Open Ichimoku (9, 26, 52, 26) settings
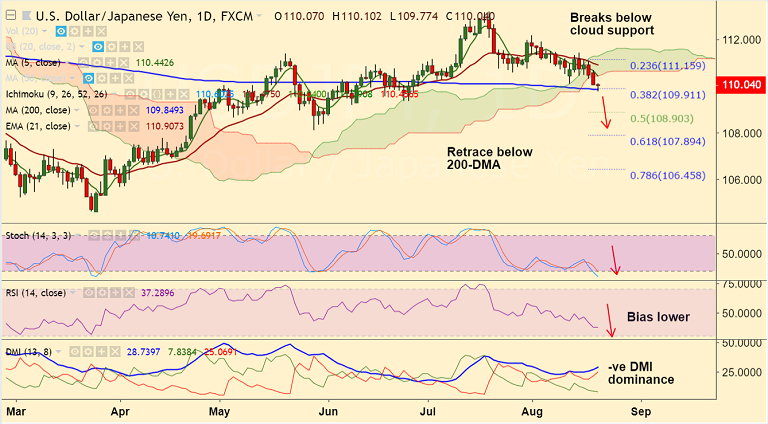768x424 pixels. 144,94
